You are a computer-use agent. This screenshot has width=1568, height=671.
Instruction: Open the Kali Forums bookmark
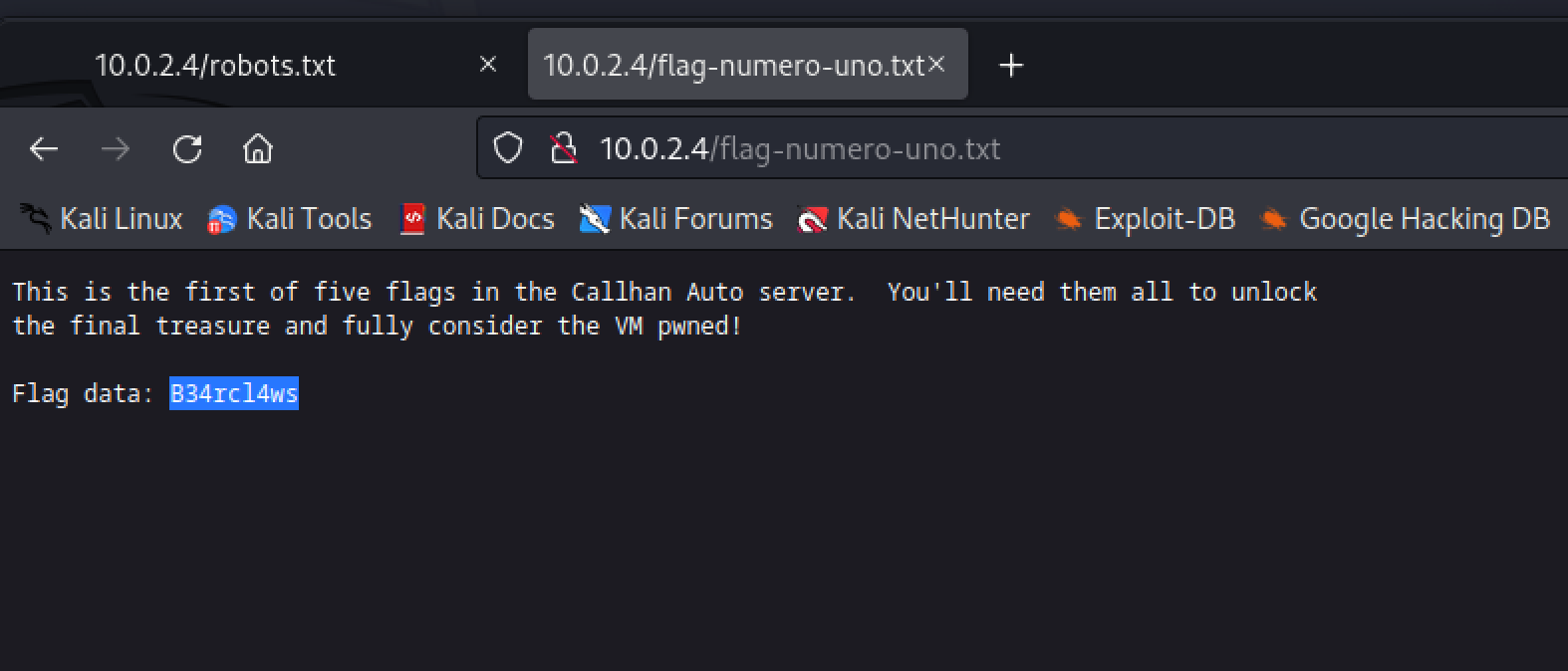[x=675, y=219]
